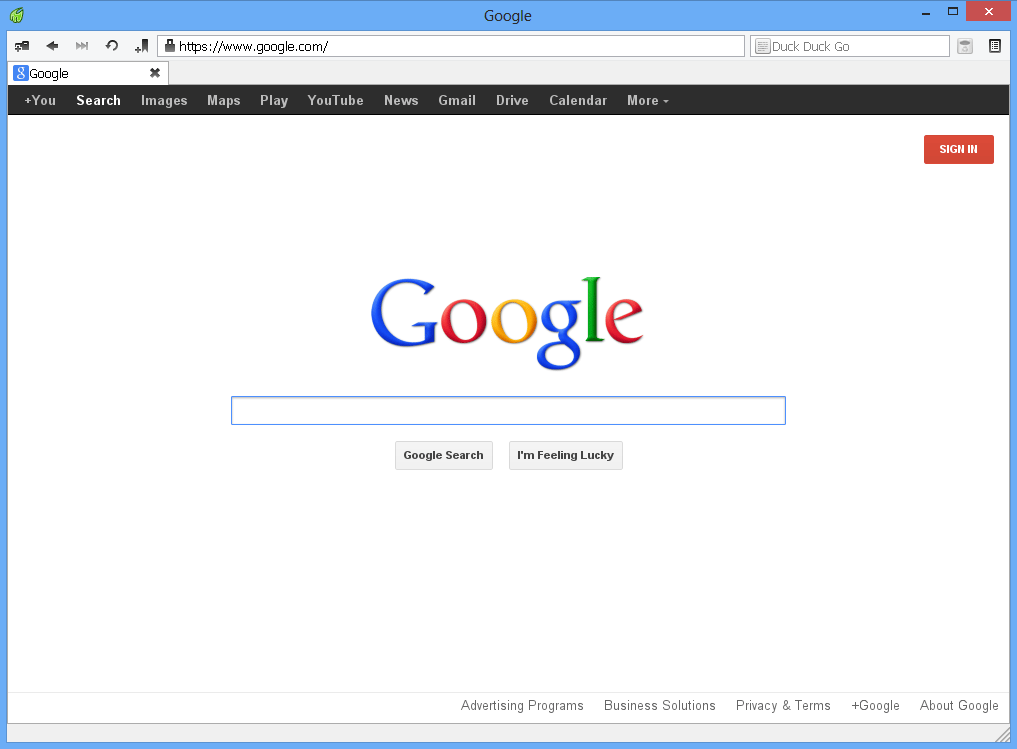Image resolution: width=1017 pixels, height=749 pixels.
Task: Click the I'm Feeling Lucky button
Action: tap(566, 455)
